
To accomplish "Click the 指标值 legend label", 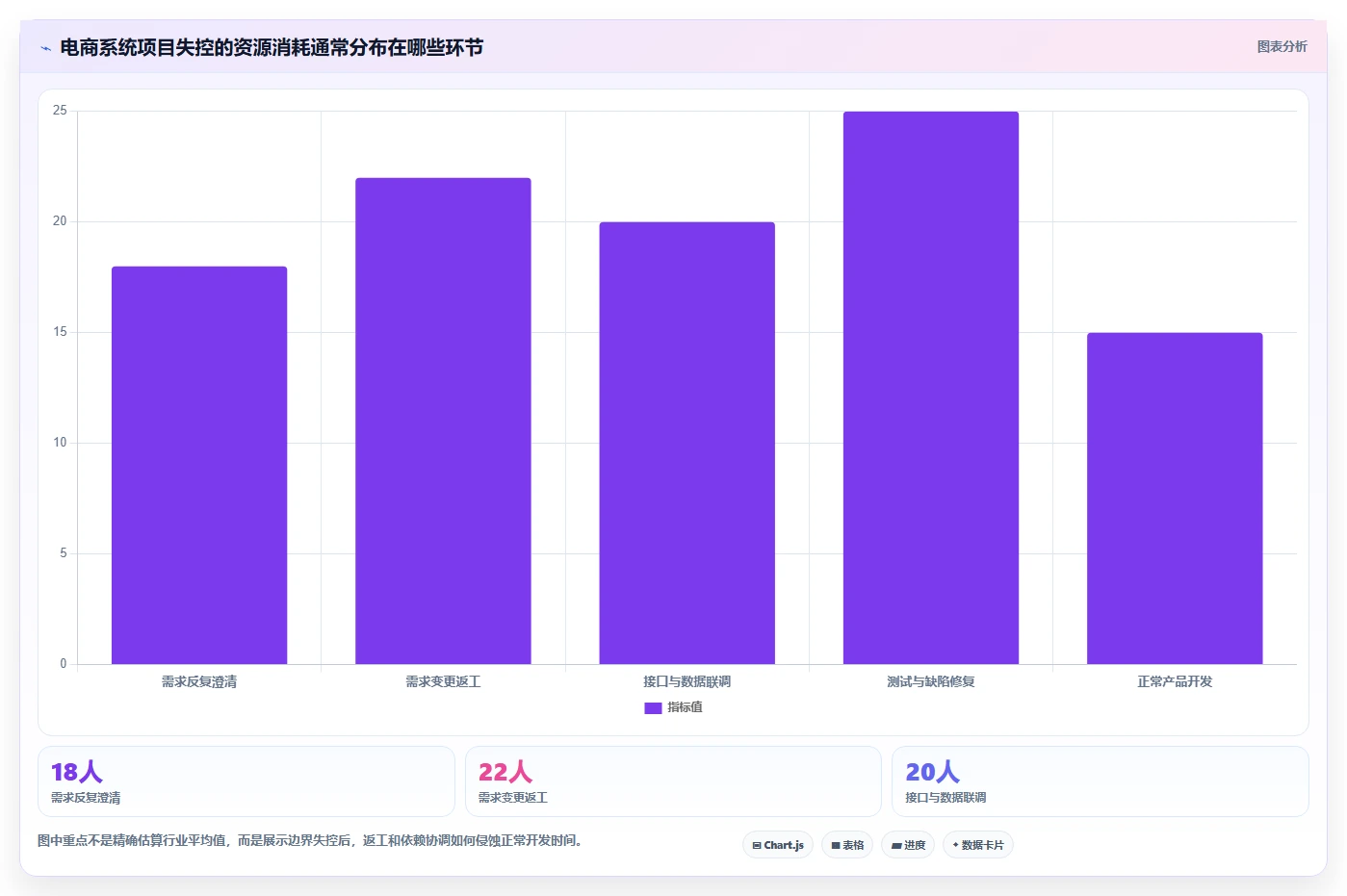I will [685, 707].
